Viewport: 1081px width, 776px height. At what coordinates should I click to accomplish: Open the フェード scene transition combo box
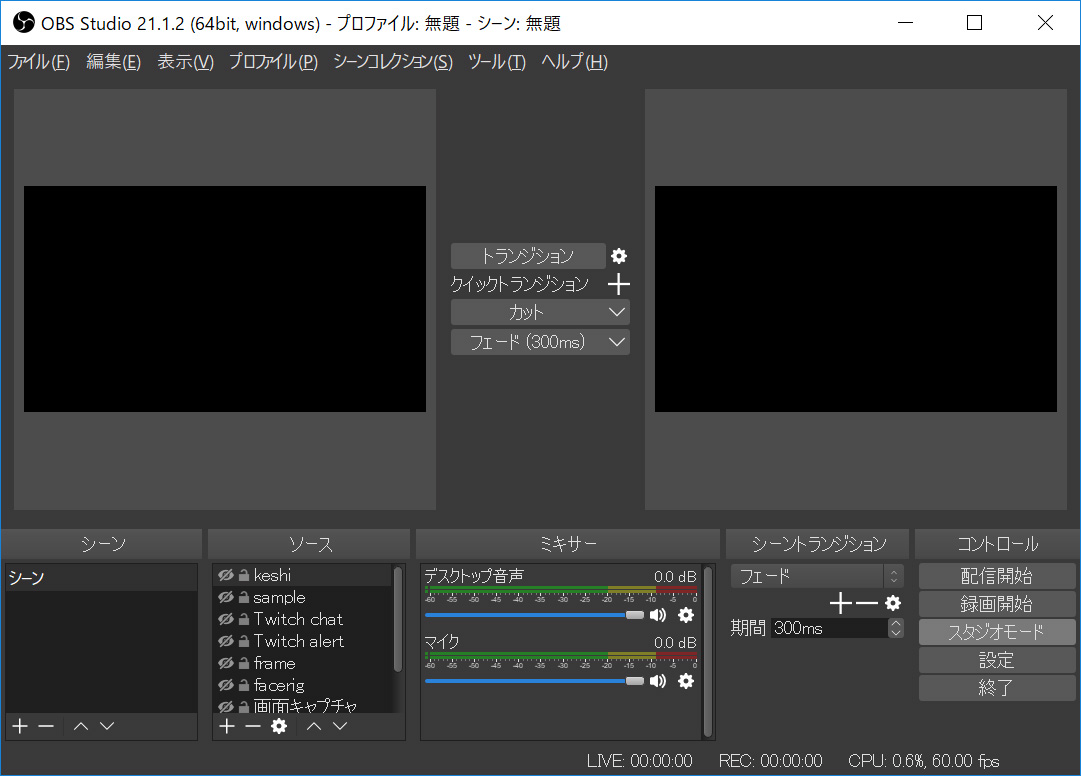[816, 576]
